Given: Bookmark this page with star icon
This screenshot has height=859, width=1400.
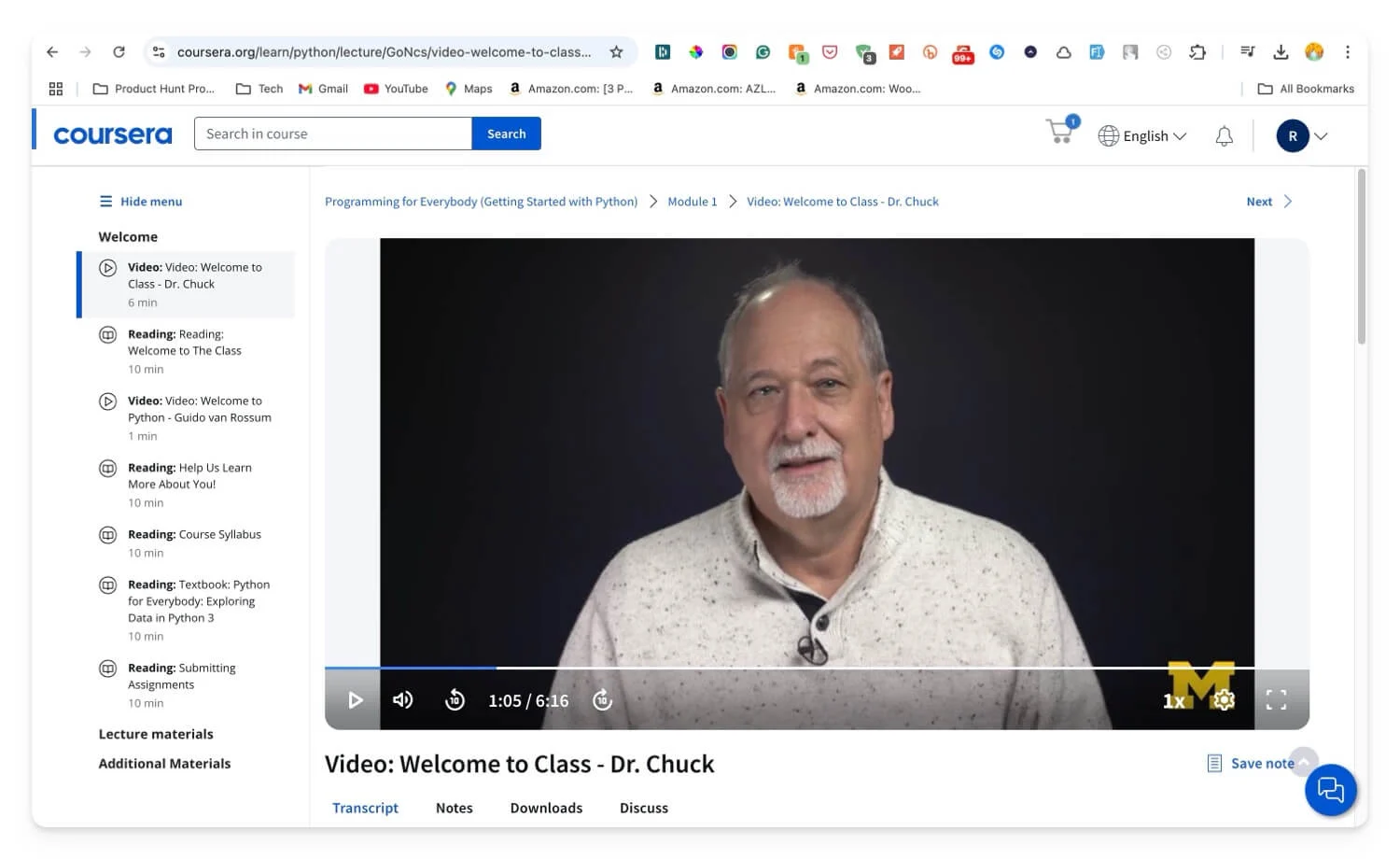Looking at the screenshot, I should coord(616,52).
